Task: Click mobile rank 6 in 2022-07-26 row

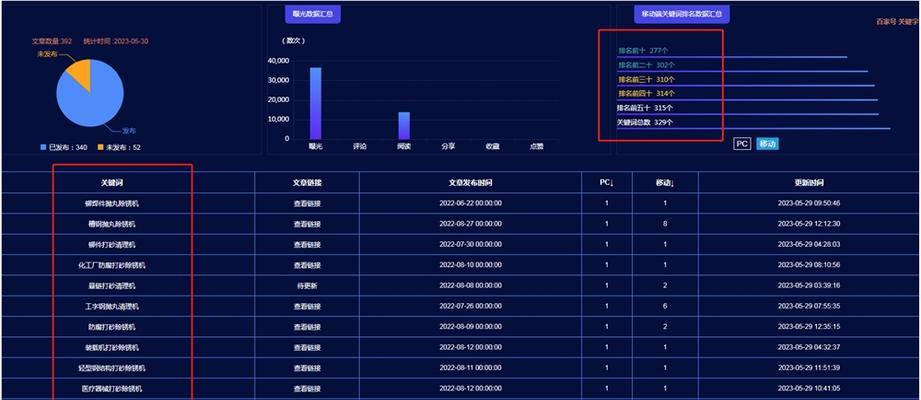Action: tap(665, 307)
